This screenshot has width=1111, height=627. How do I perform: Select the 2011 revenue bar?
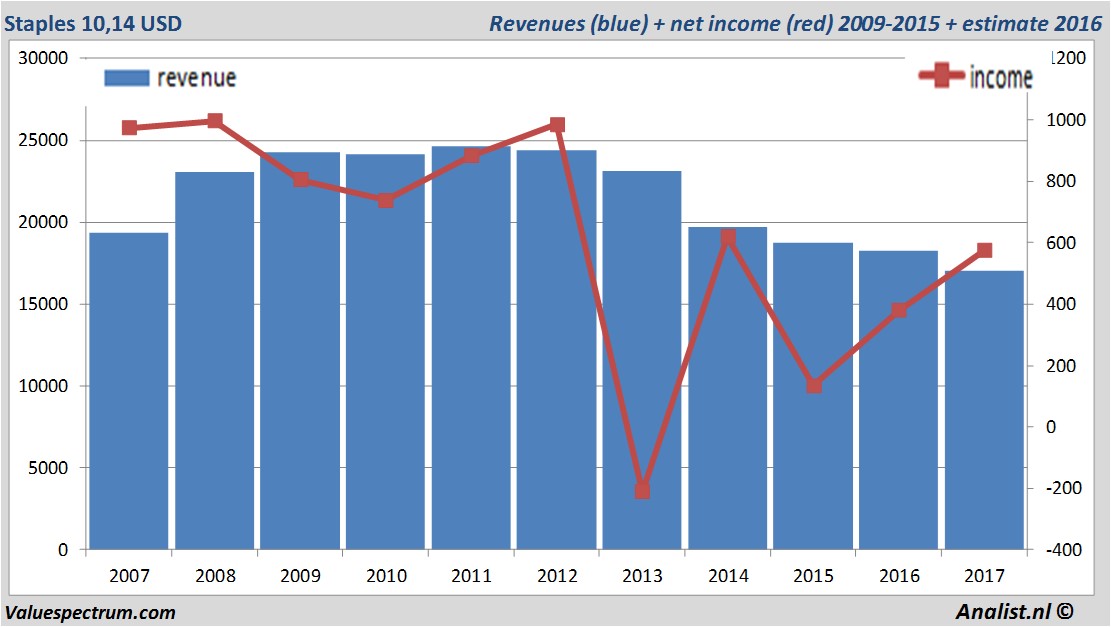pyautogui.click(x=471, y=348)
